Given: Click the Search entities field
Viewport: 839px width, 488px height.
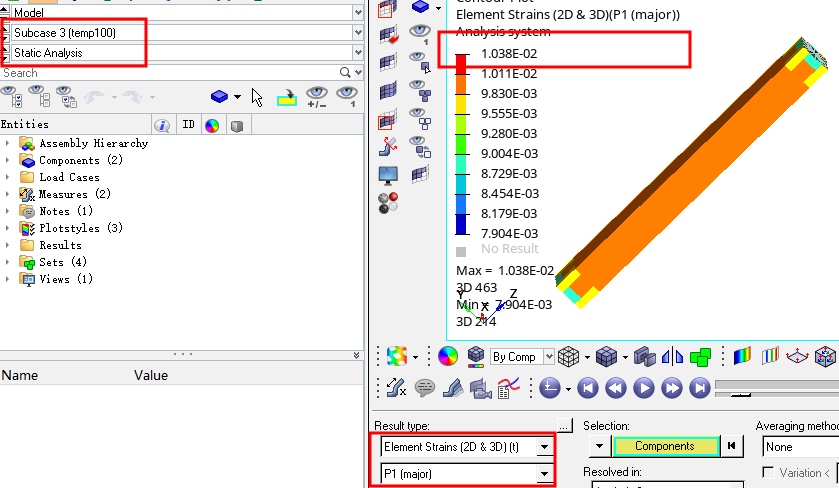Looking at the screenshot, I should 170,73.
